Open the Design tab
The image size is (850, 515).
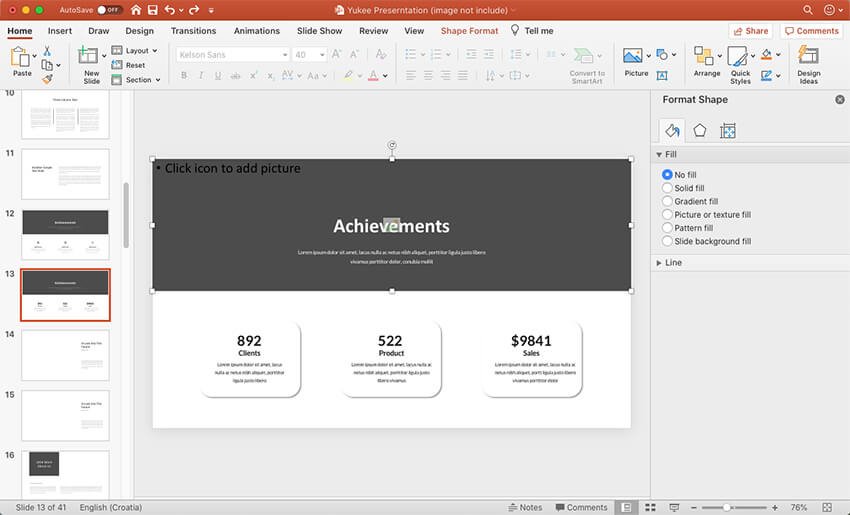coord(139,31)
